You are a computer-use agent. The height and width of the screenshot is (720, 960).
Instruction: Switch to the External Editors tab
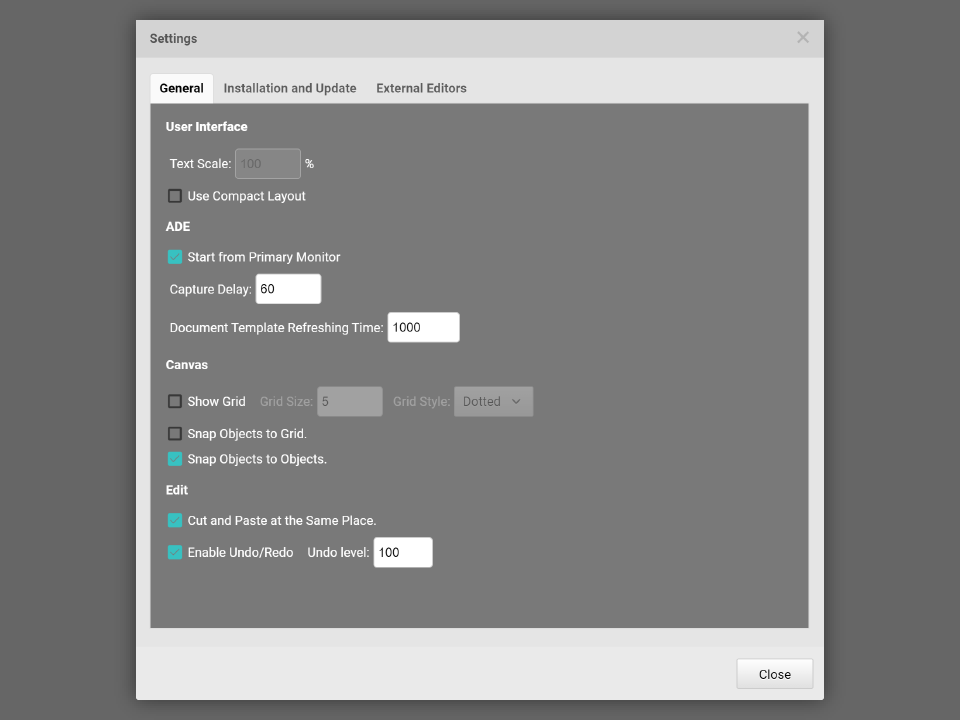(x=421, y=88)
